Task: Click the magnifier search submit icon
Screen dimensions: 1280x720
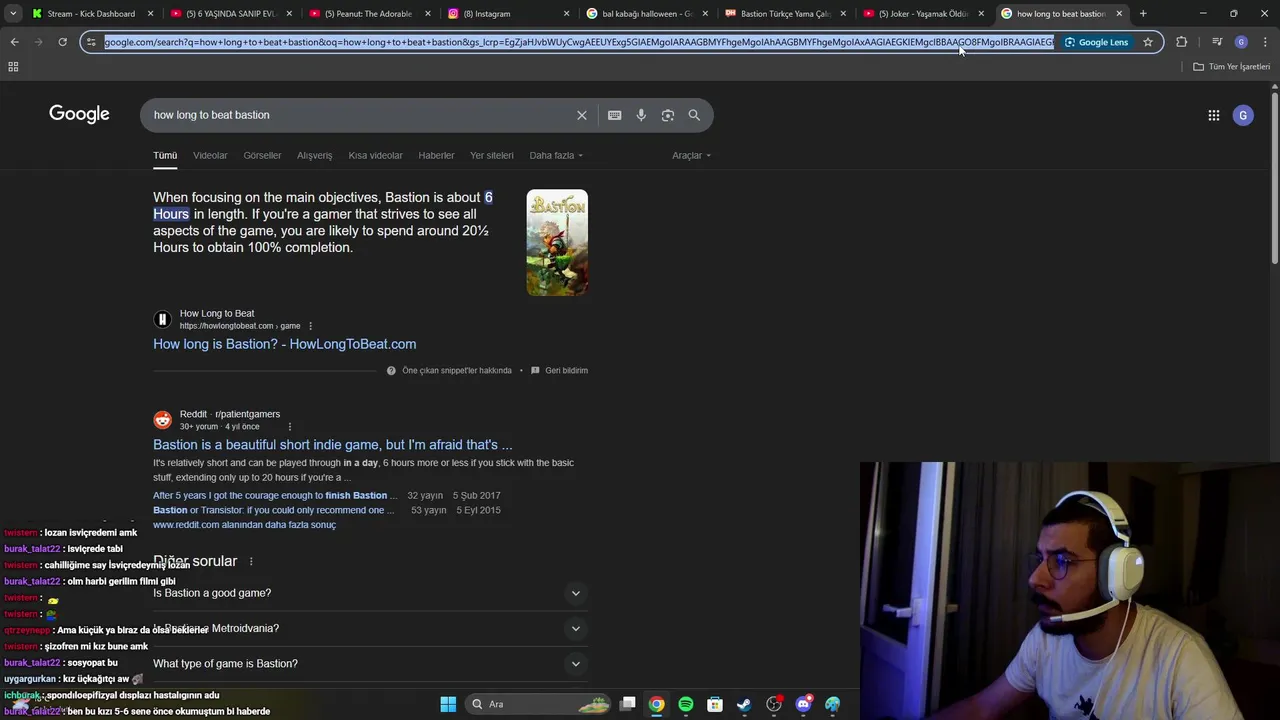Action: click(694, 115)
